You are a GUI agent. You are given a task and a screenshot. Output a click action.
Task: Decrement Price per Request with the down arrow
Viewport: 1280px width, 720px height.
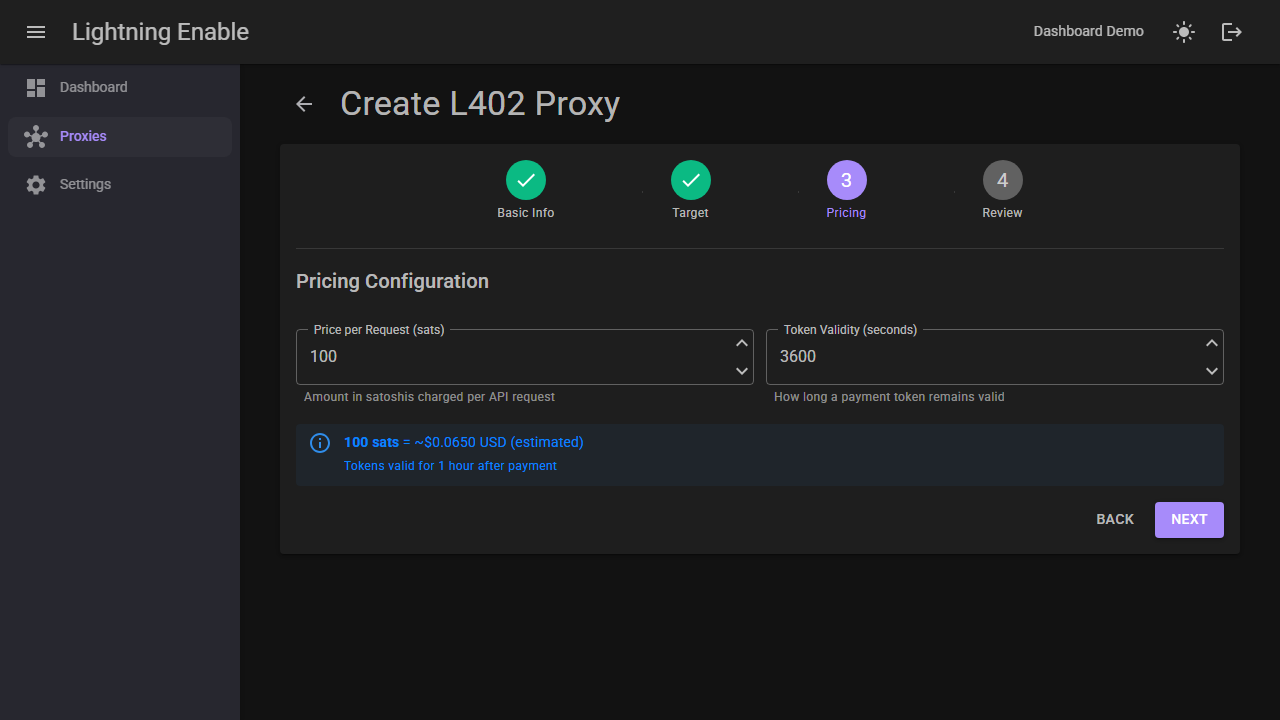pyautogui.click(x=742, y=371)
